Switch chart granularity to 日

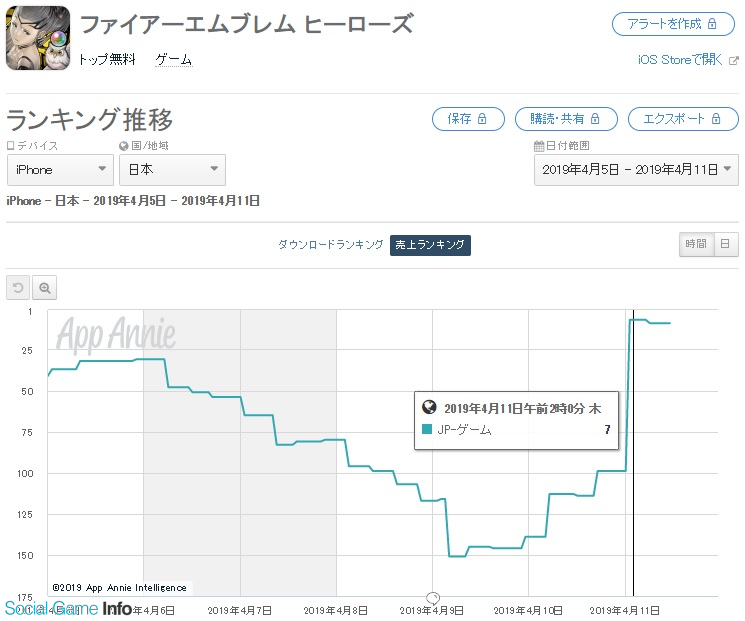[x=726, y=244]
